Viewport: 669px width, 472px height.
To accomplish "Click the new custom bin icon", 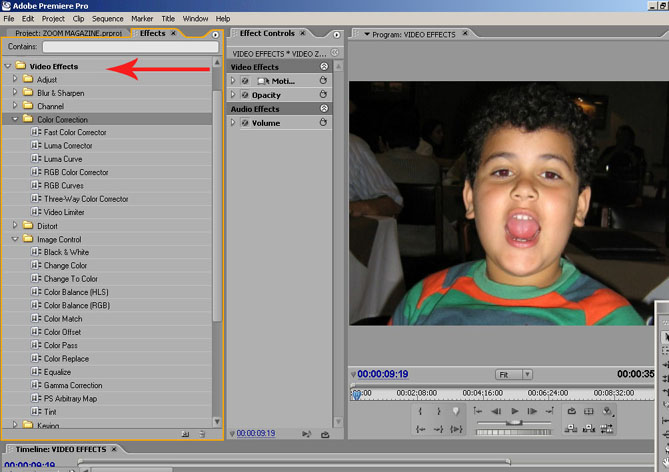I will tap(186, 434).
